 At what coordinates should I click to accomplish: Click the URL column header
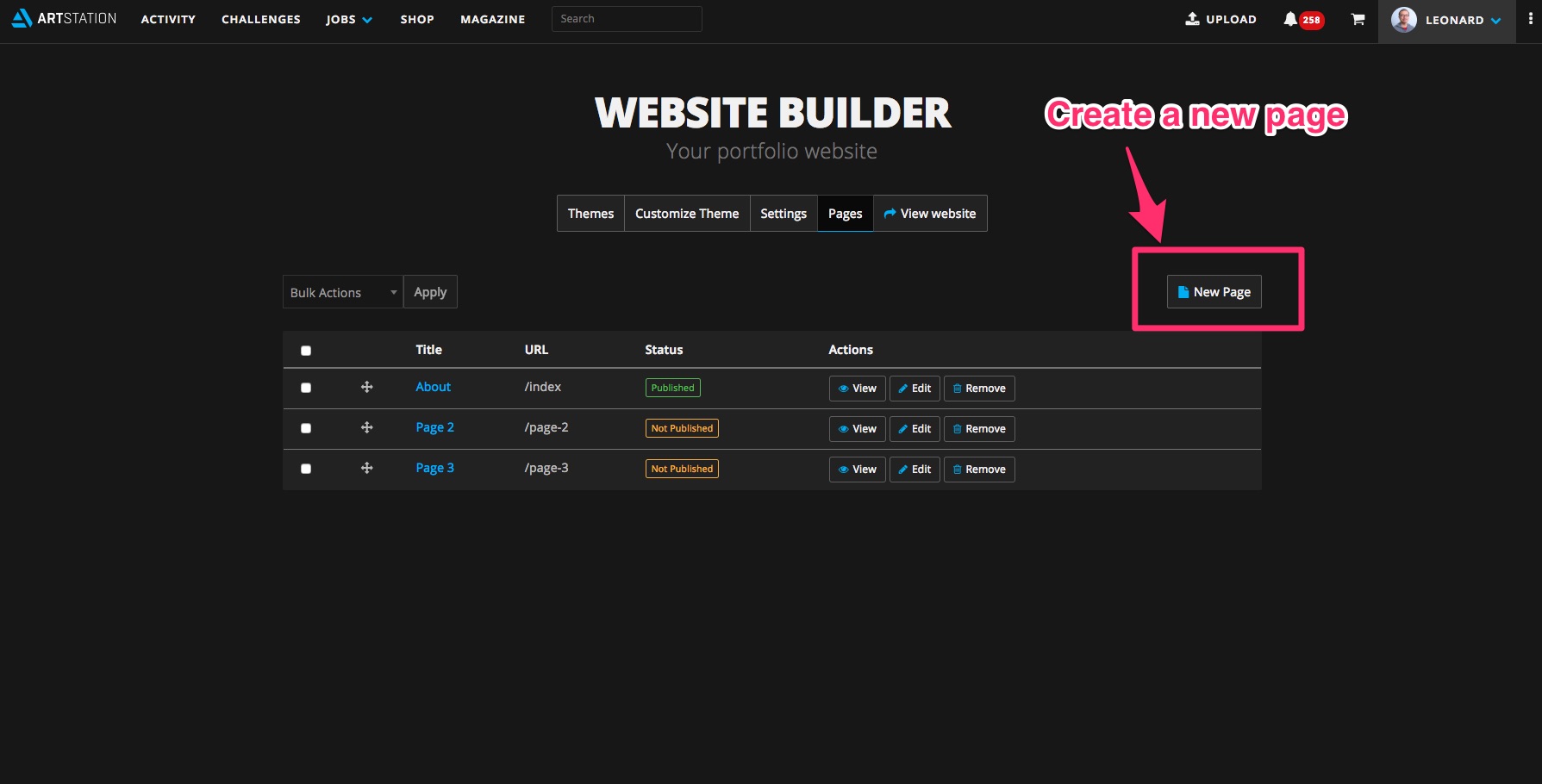(x=536, y=350)
